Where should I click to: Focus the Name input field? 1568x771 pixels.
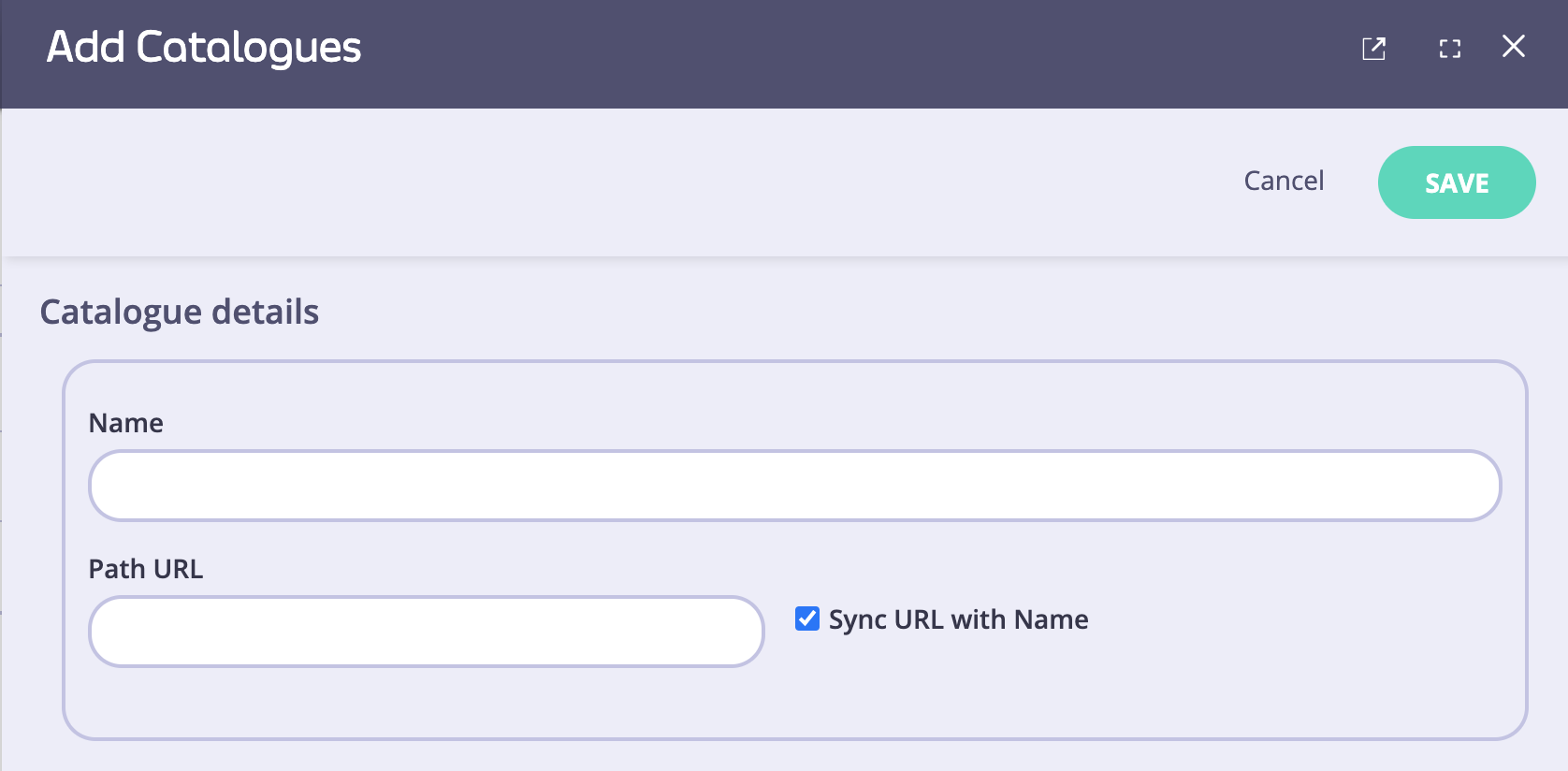(794, 486)
